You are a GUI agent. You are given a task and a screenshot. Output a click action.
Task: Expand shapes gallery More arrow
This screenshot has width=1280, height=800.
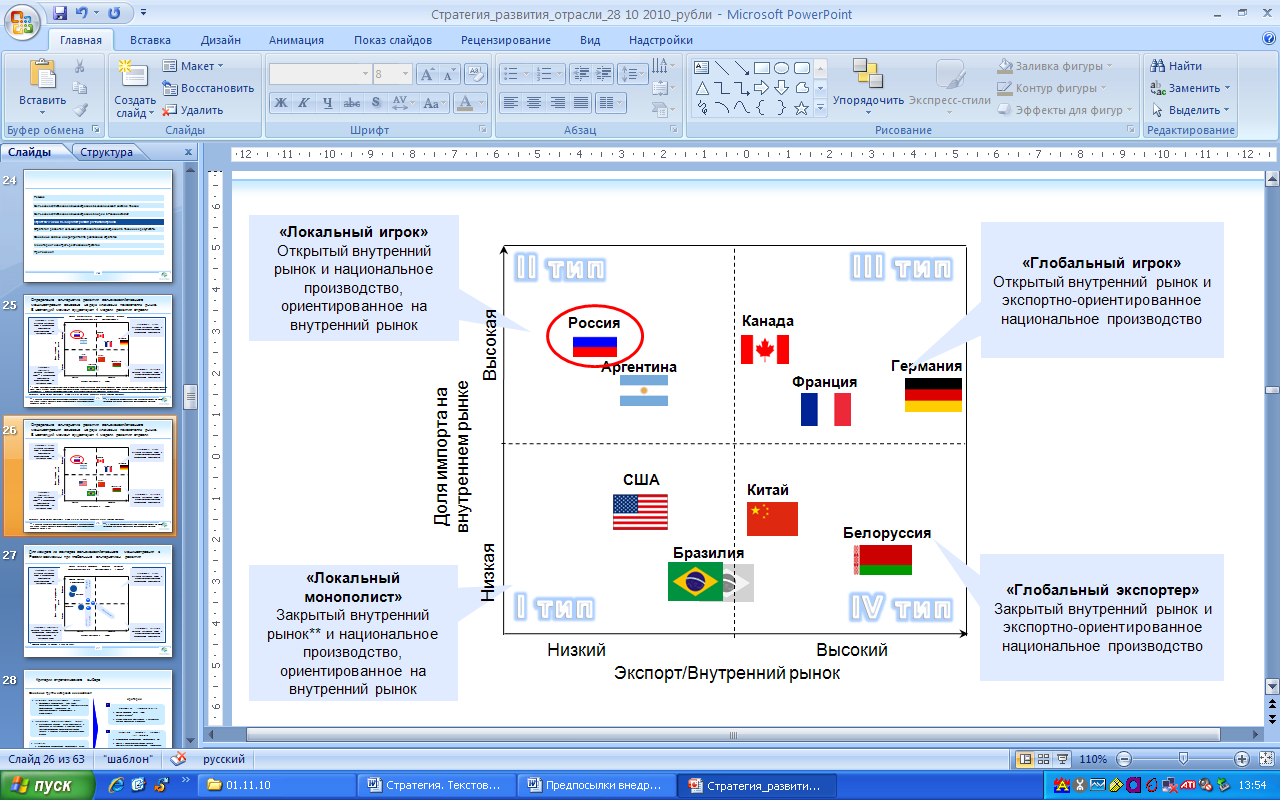pos(820,108)
